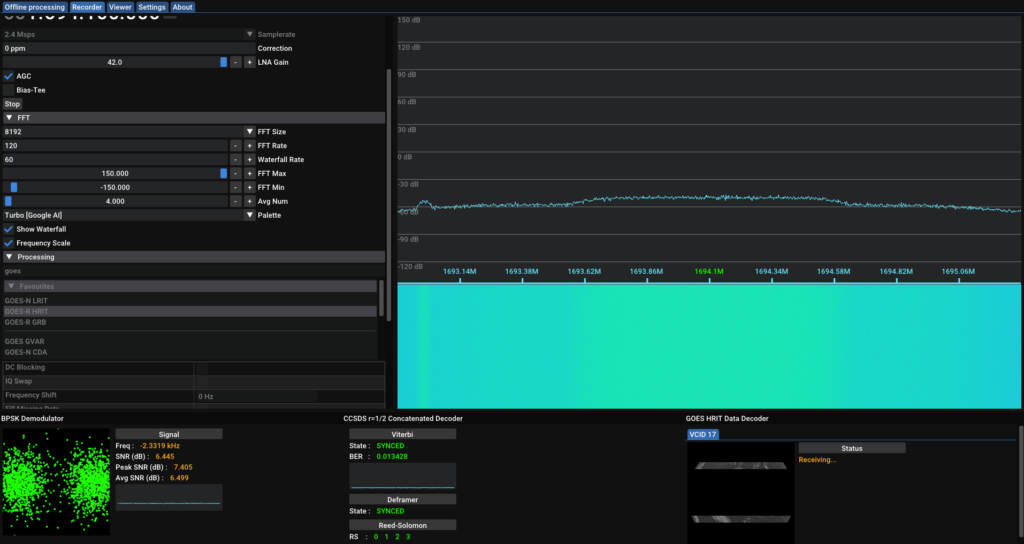Decrease Waterfall Rate with minus button
1024x544 pixels.
coord(236,160)
